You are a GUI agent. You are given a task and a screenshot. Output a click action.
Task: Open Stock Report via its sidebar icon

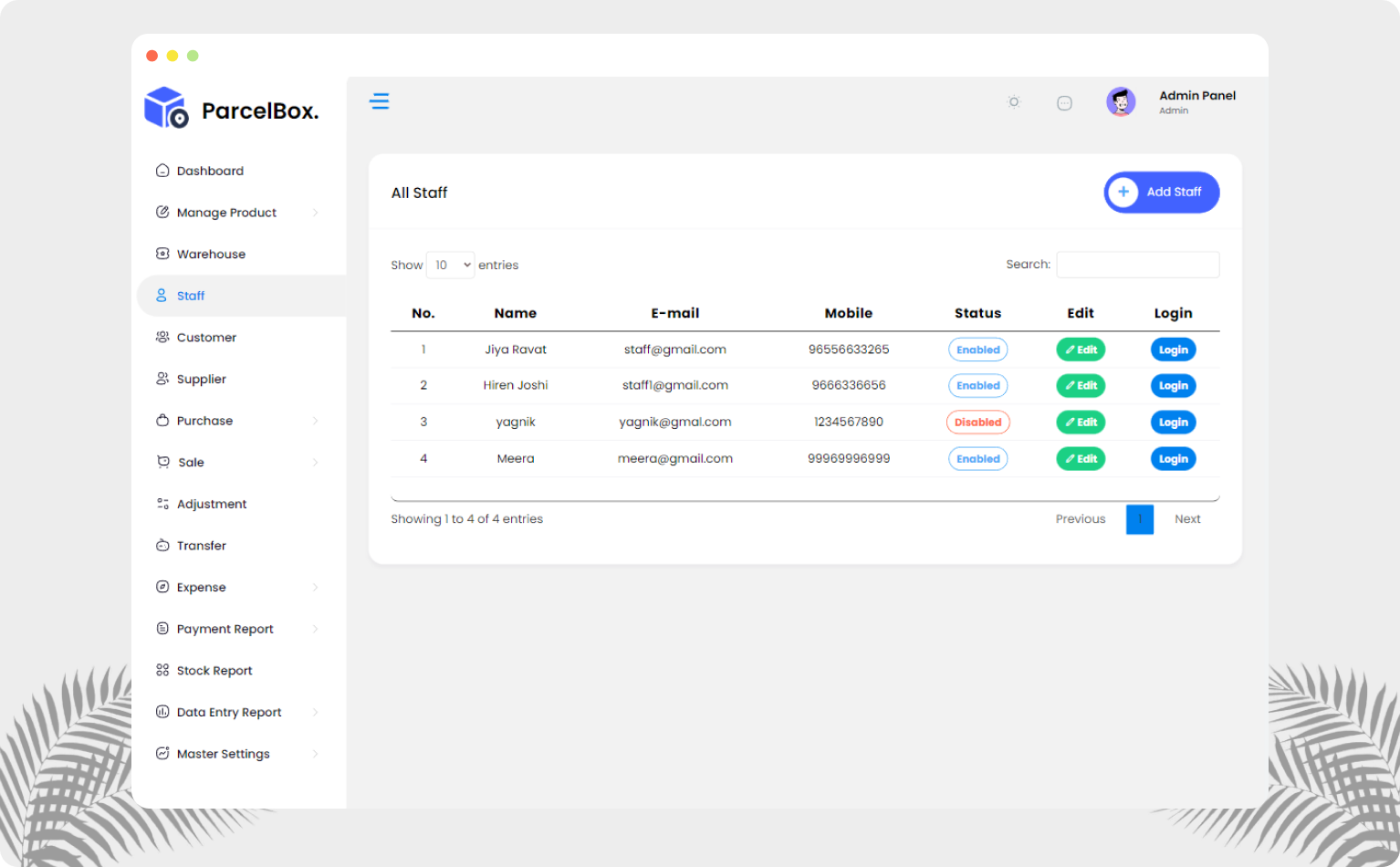click(162, 670)
